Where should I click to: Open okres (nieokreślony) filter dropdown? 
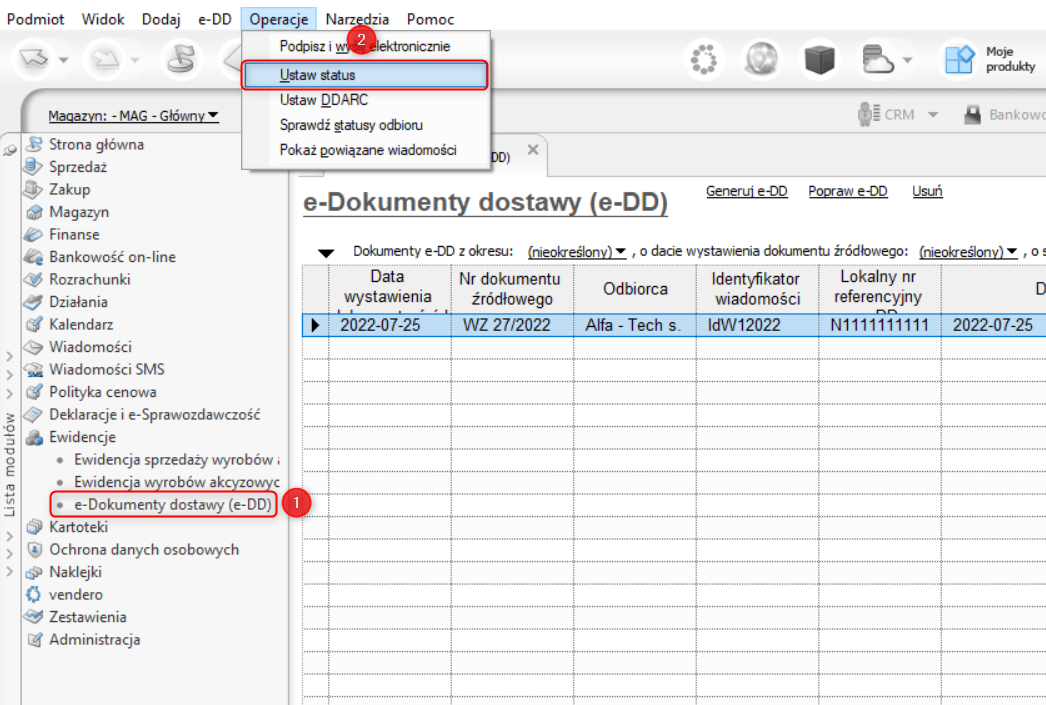[576, 252]
